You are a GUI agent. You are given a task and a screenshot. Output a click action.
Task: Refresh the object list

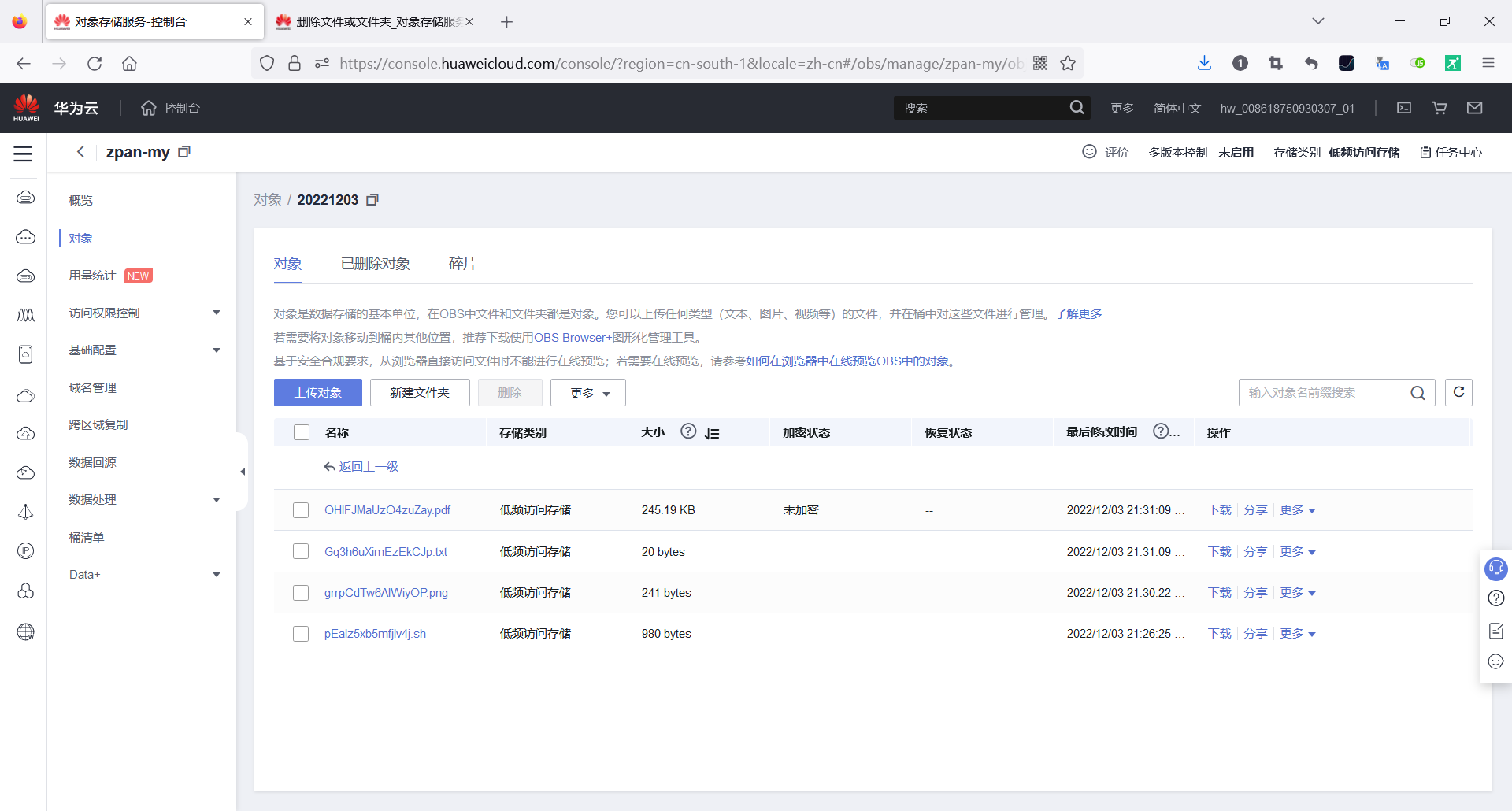click(x=1458, y=392)
